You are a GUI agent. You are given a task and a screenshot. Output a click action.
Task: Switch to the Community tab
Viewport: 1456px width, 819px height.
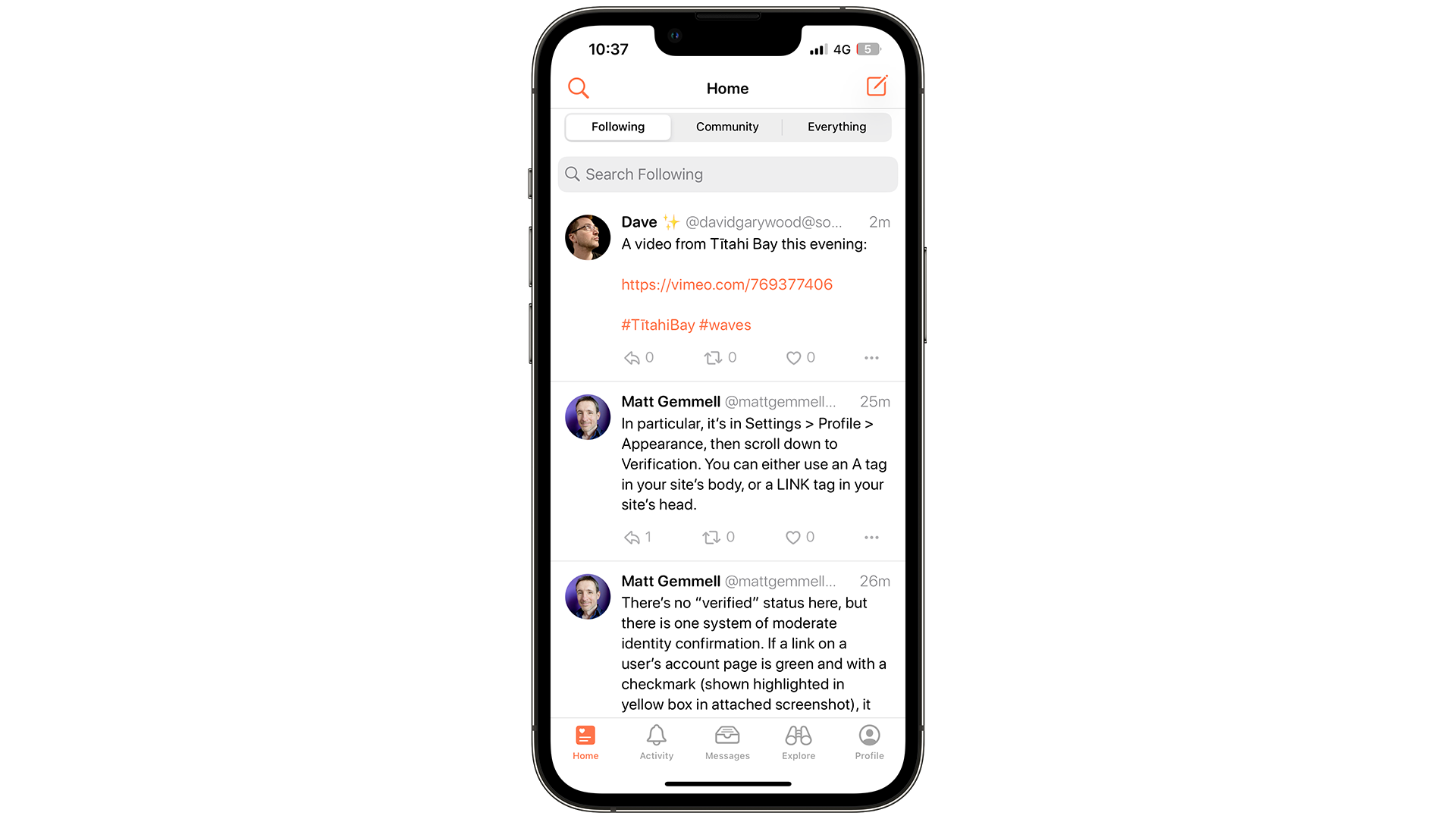(x=727, y=127)
